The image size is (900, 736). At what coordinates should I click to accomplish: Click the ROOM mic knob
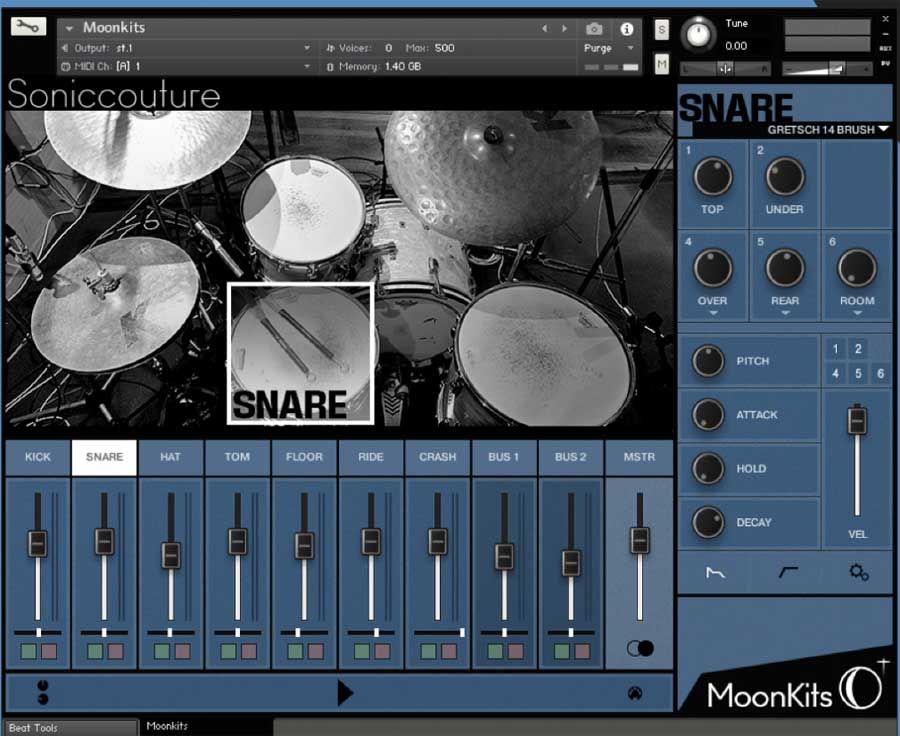click(x=857, y=268)
